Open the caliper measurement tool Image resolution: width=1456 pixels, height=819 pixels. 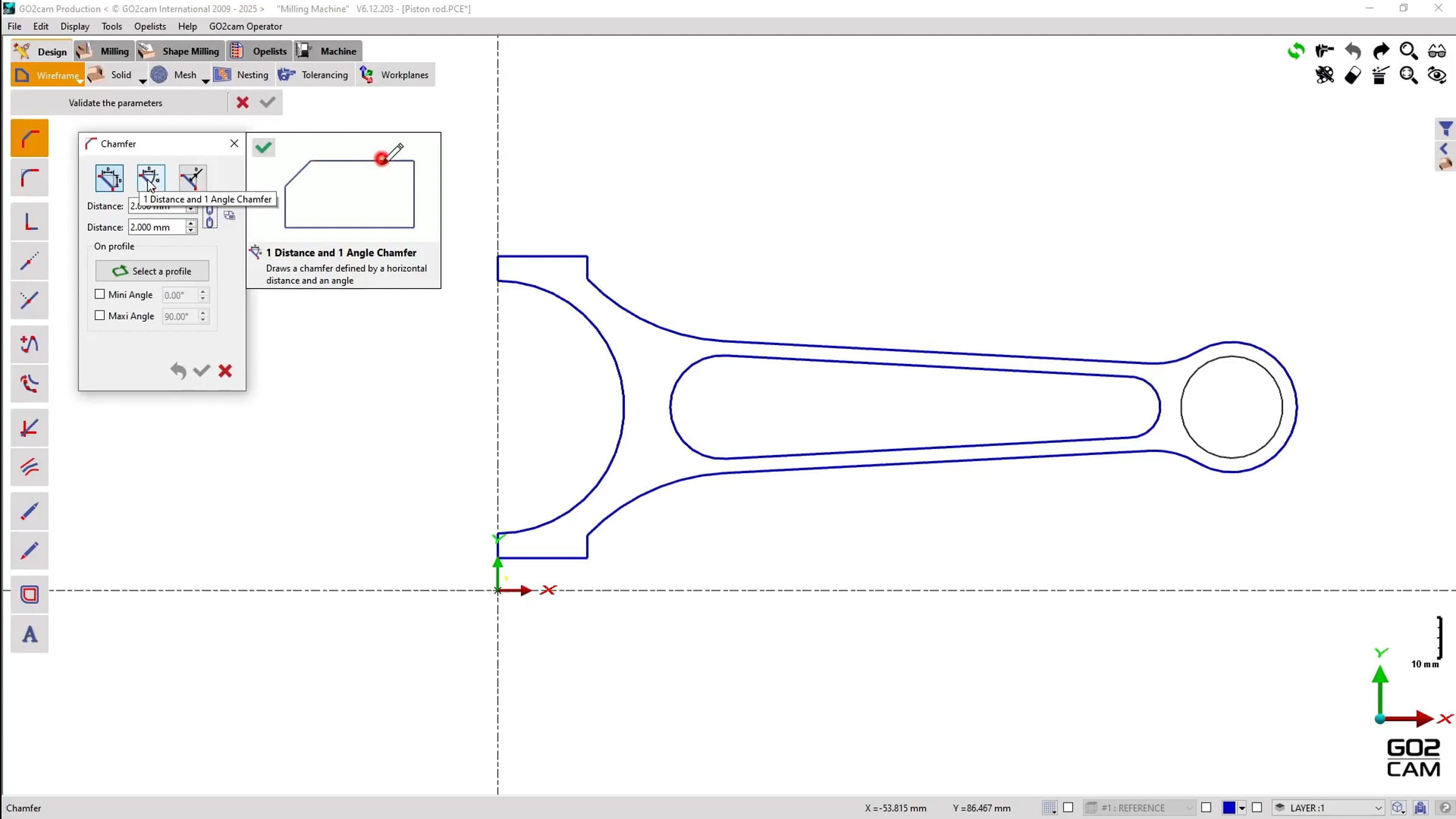tap(1324, 51)
